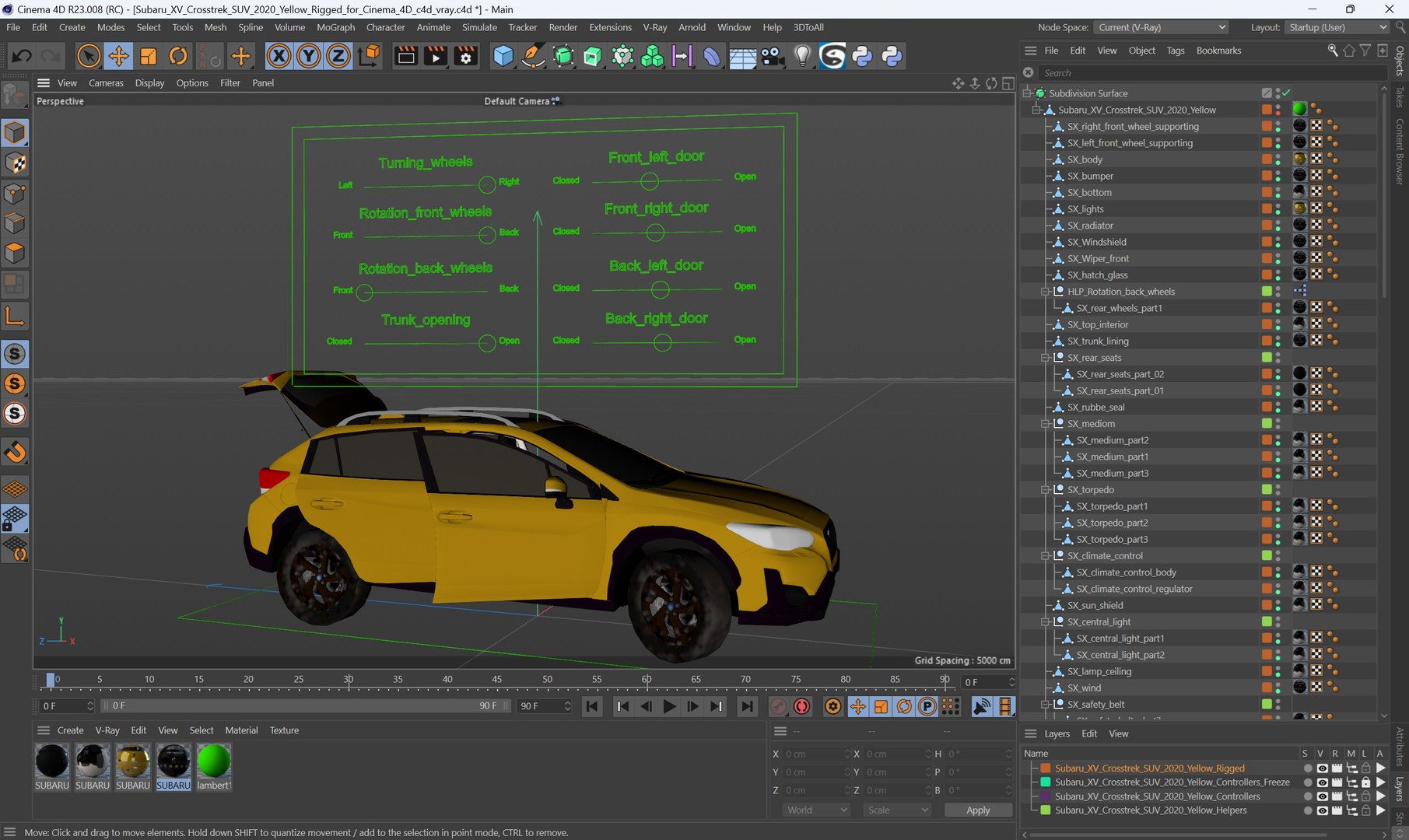Open the V-Ray menu
The height and width of the screenshot is (840, 1409).
pyautogui.click(x=654, y=27)
